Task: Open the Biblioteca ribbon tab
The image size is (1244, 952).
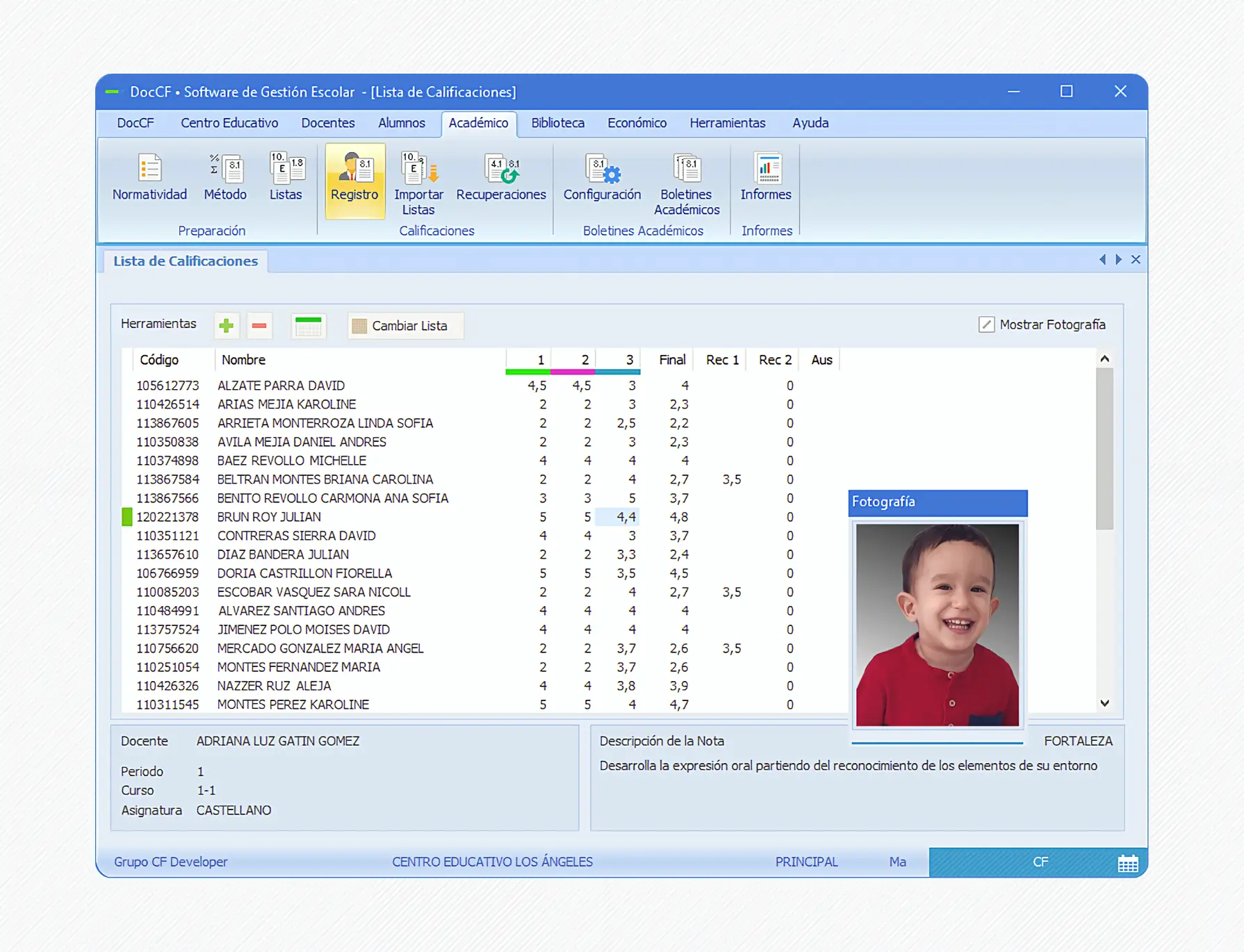Action: [557, 123]
